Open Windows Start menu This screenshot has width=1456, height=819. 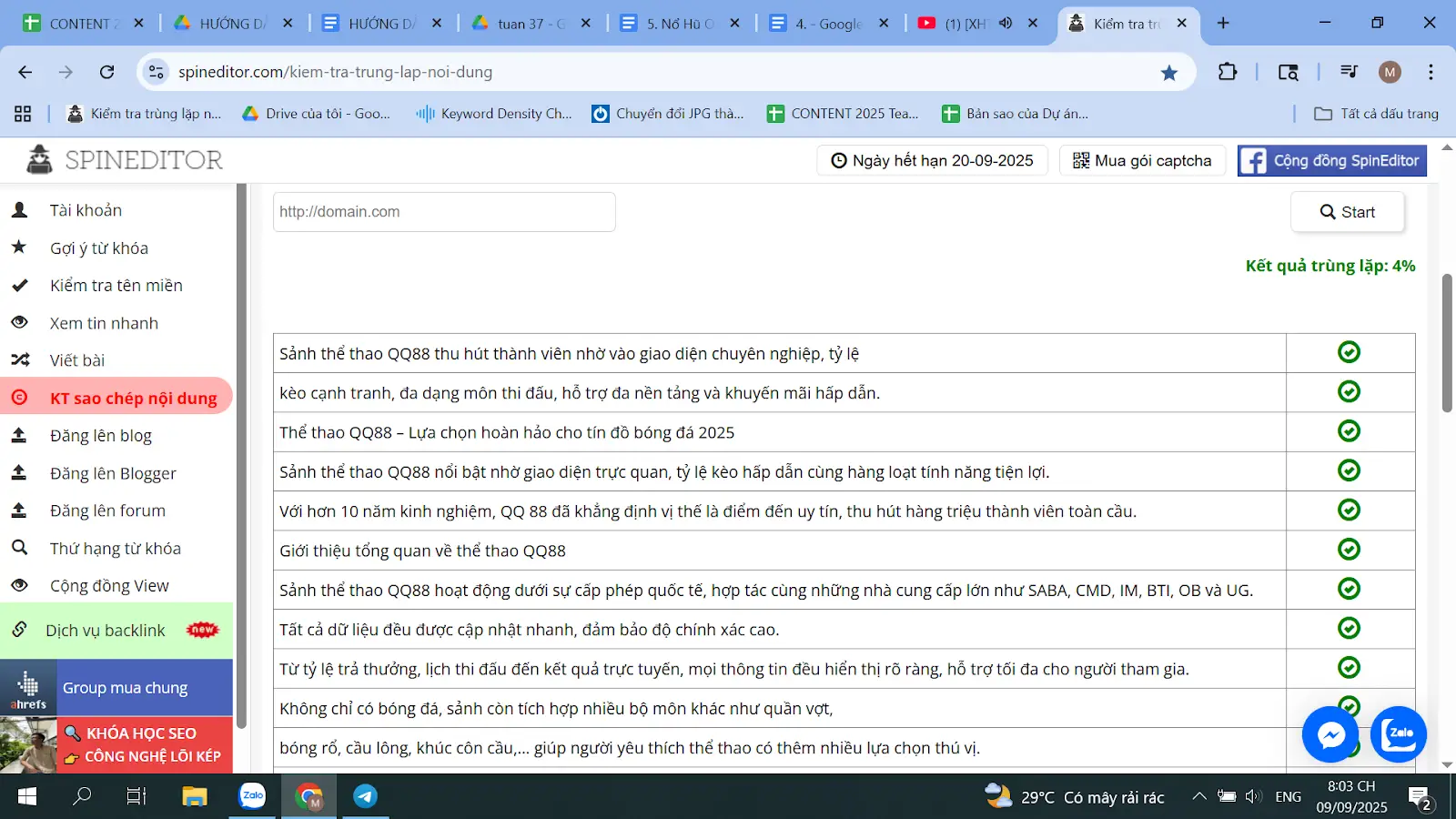click(27, 796)
